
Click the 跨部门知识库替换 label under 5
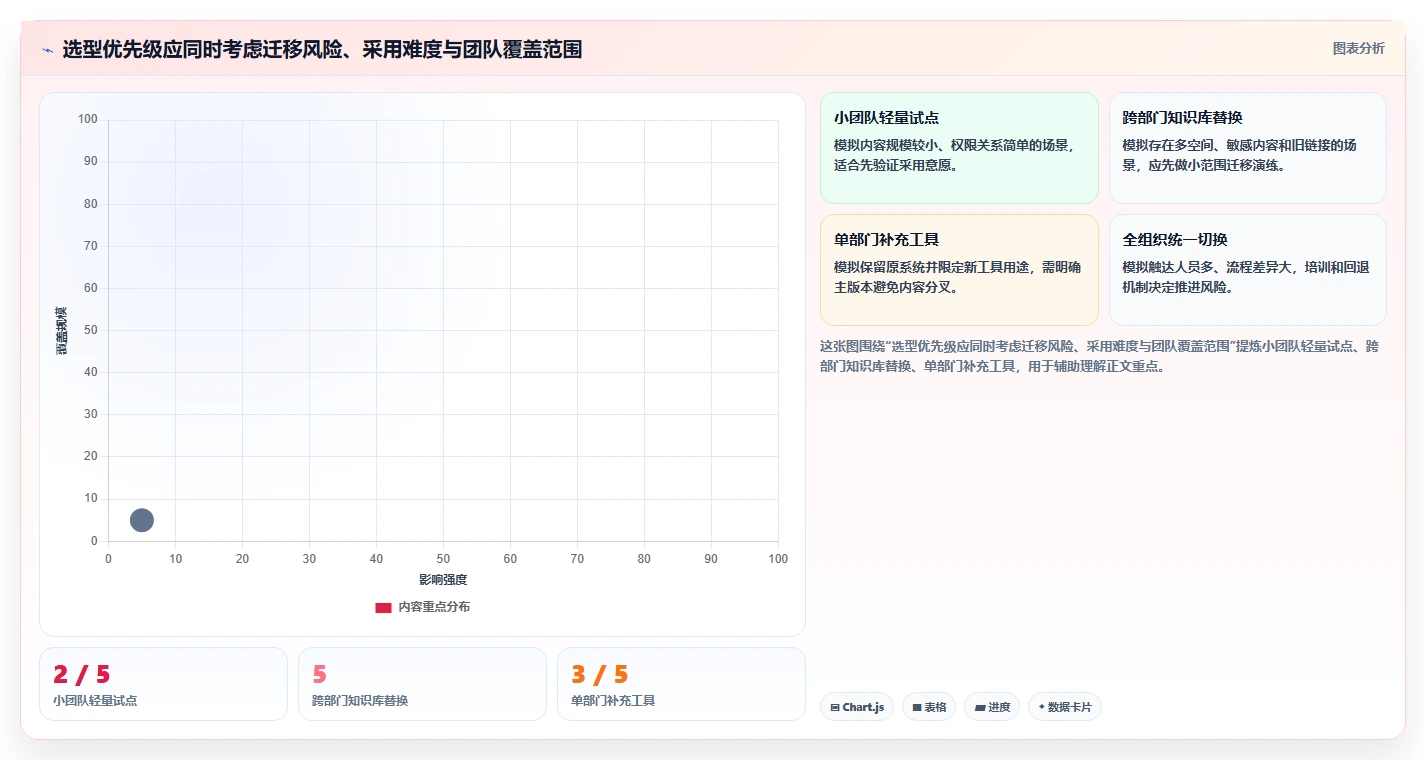click(360, 701)
